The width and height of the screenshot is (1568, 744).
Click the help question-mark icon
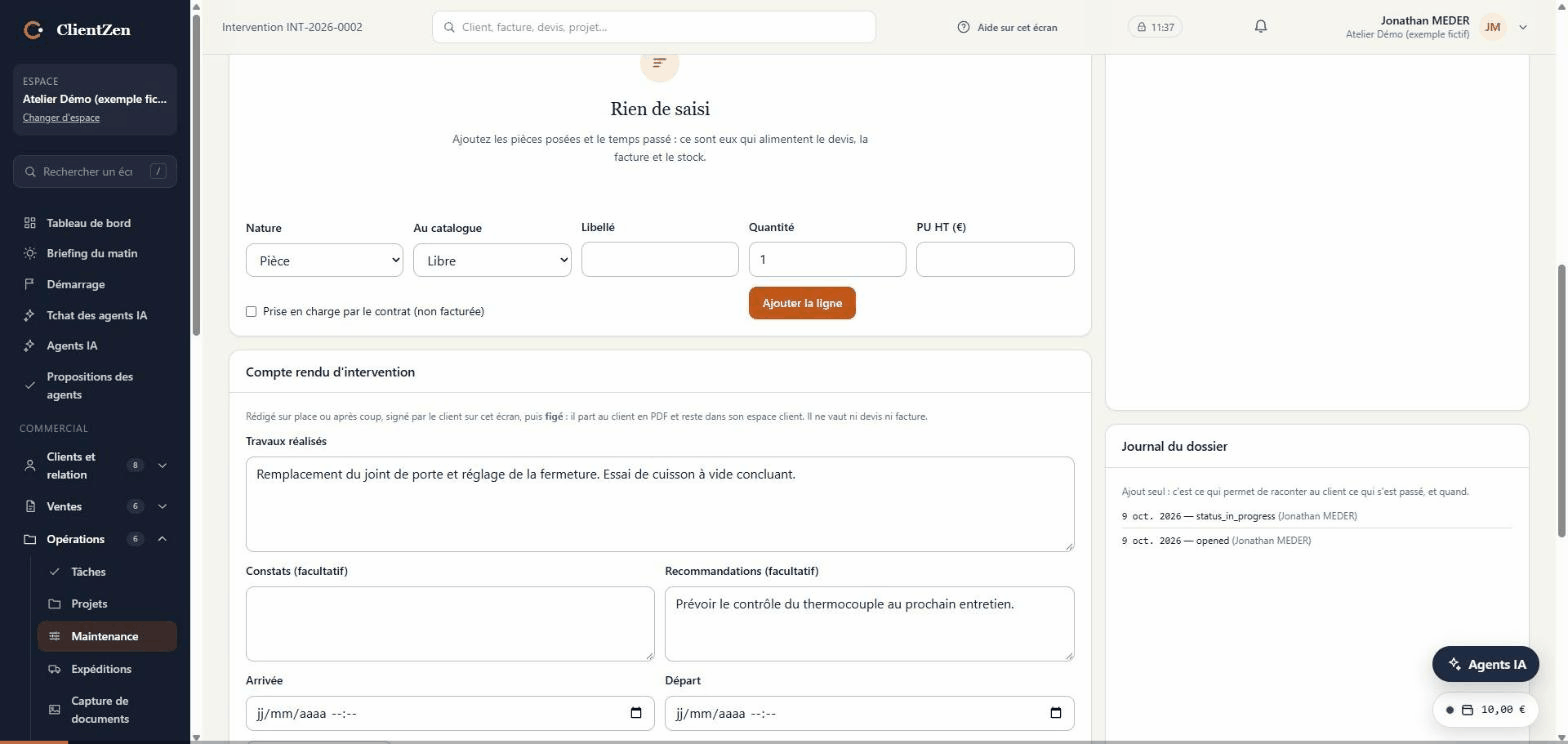click(964, 27)
